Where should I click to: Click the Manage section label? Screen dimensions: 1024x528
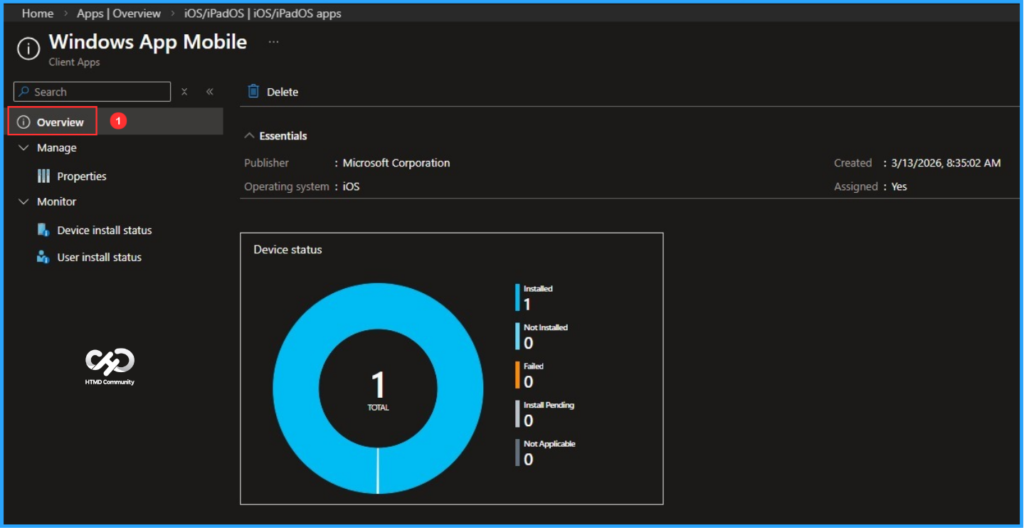point(57,148)
